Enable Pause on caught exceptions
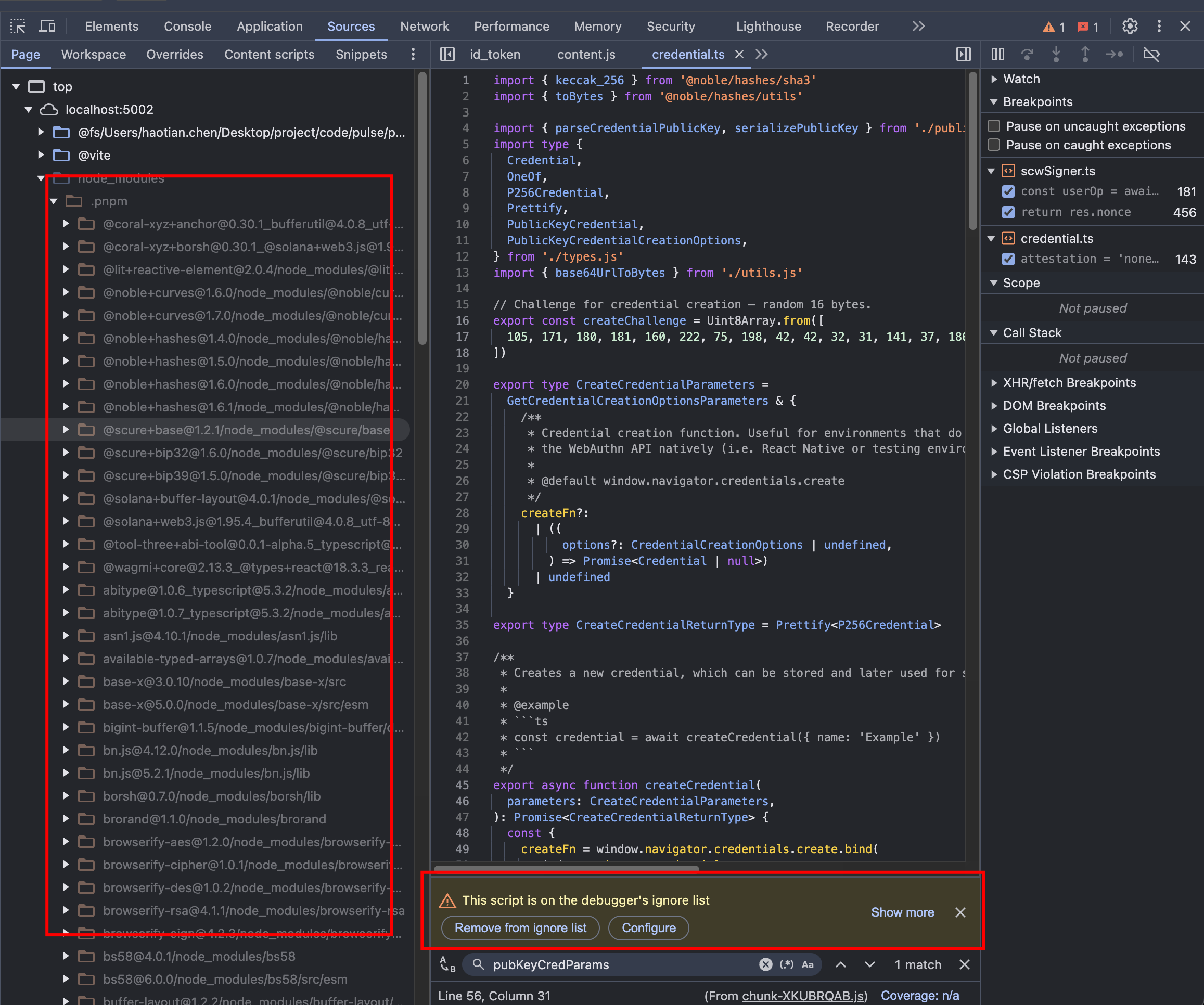The width and height of the screenshot is (1204, 1005). click(994, 145)
